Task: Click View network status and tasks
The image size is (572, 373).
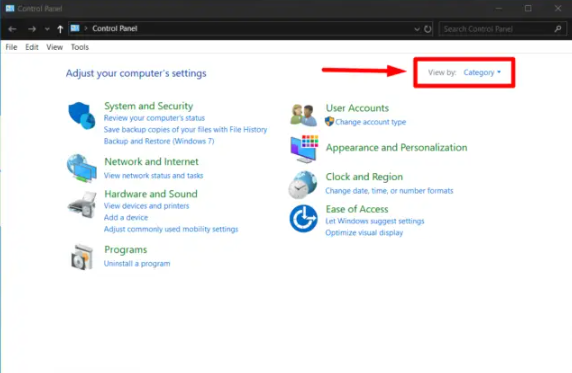Action: (153, 176)
